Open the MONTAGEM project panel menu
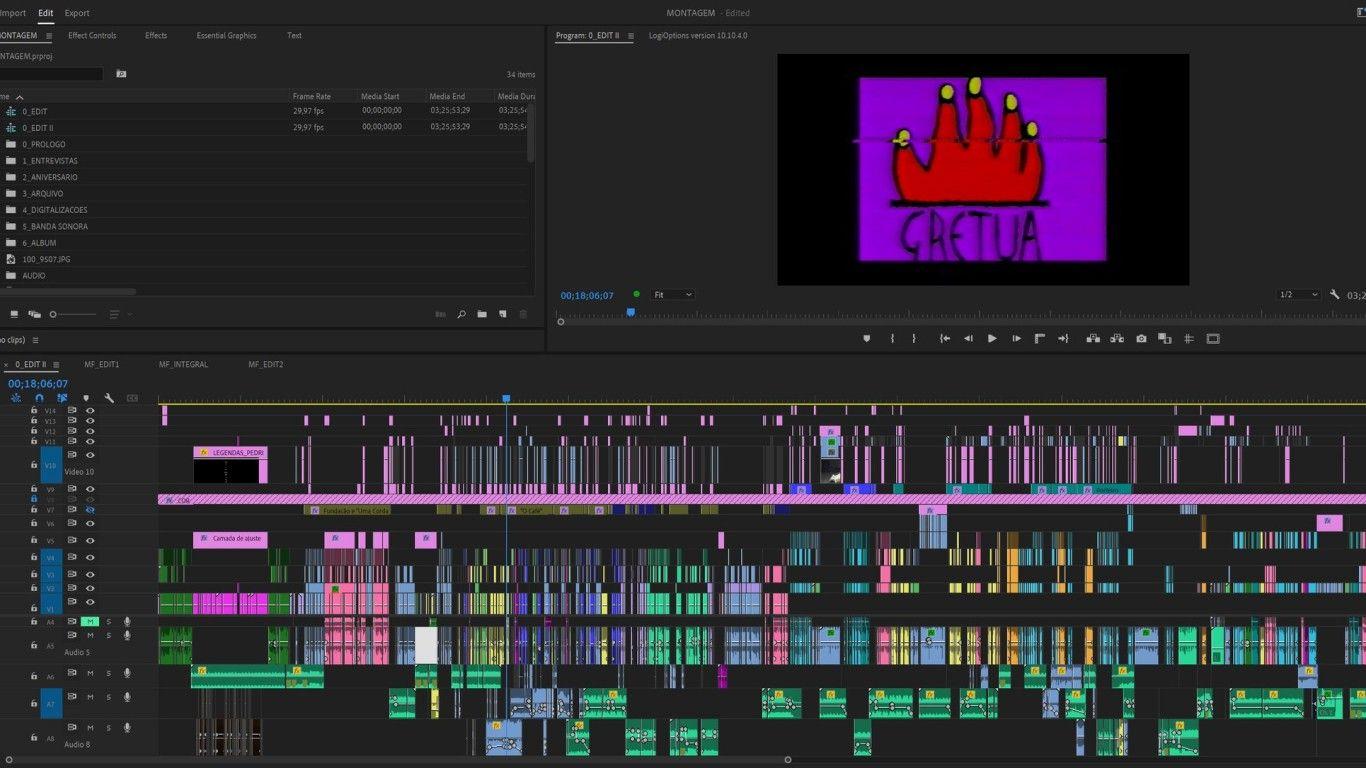The height and width of the screenshot is (768, 1366). [x=49, y=36]
